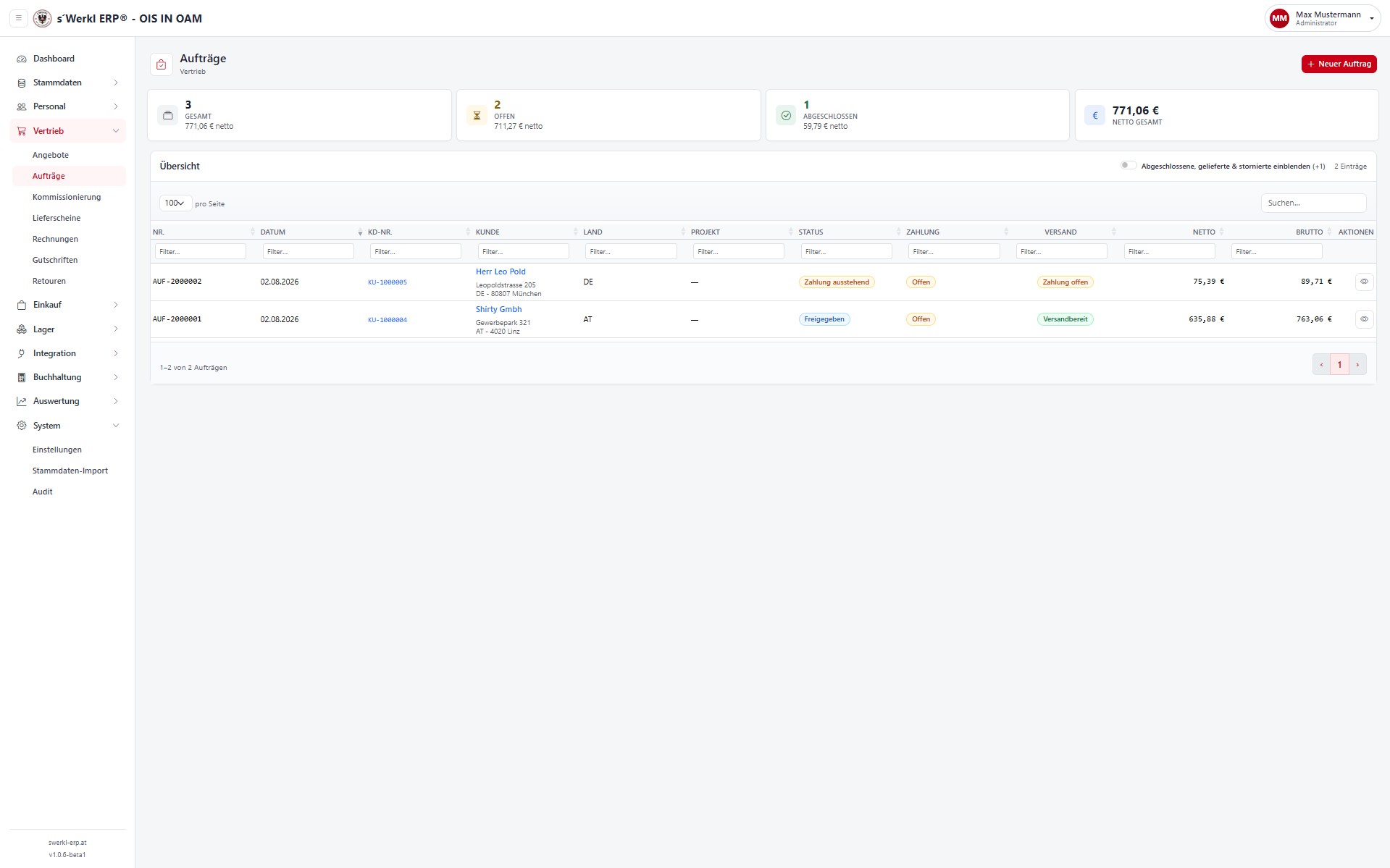1390x868 pixels.
Task: Click the Stammdaten database icon
Action: pos(22,83)
